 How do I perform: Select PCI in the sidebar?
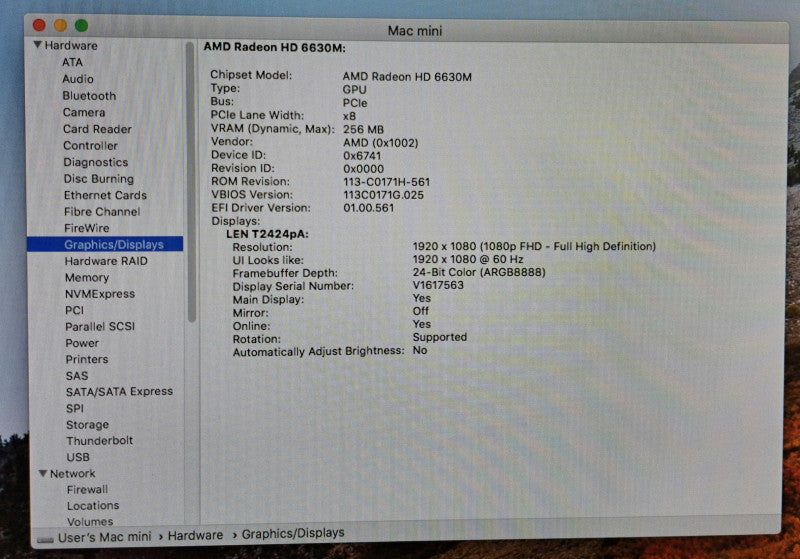coord(74,310)
